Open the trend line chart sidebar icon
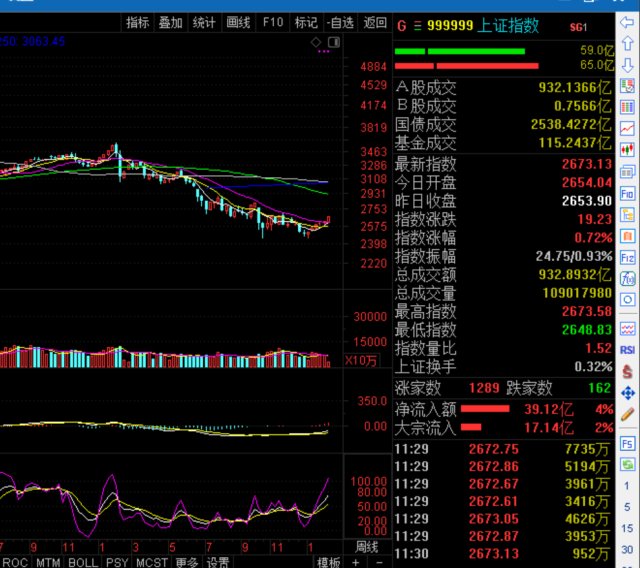Image resolution: width=640 pixels, height=568 pixels. pos(628,128)
